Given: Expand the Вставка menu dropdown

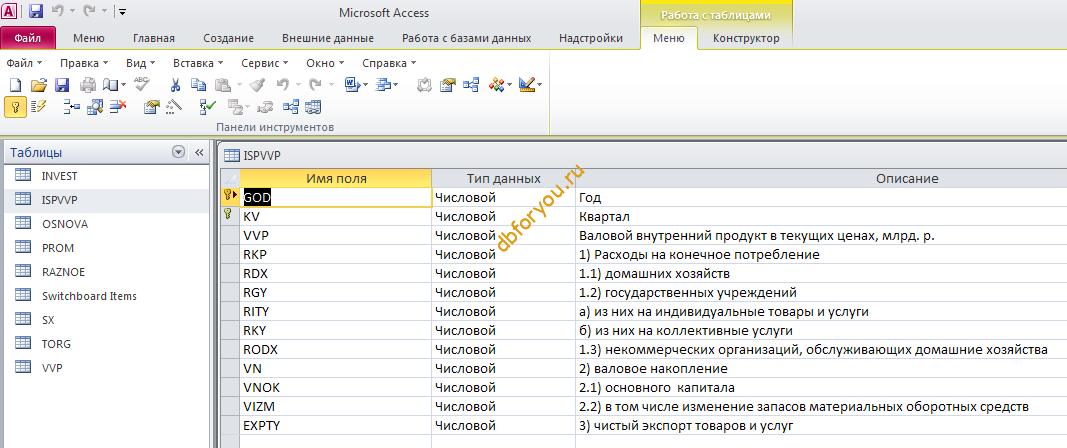Looking at the screenshot, I should pyautogui.click(x=198, y=63).
